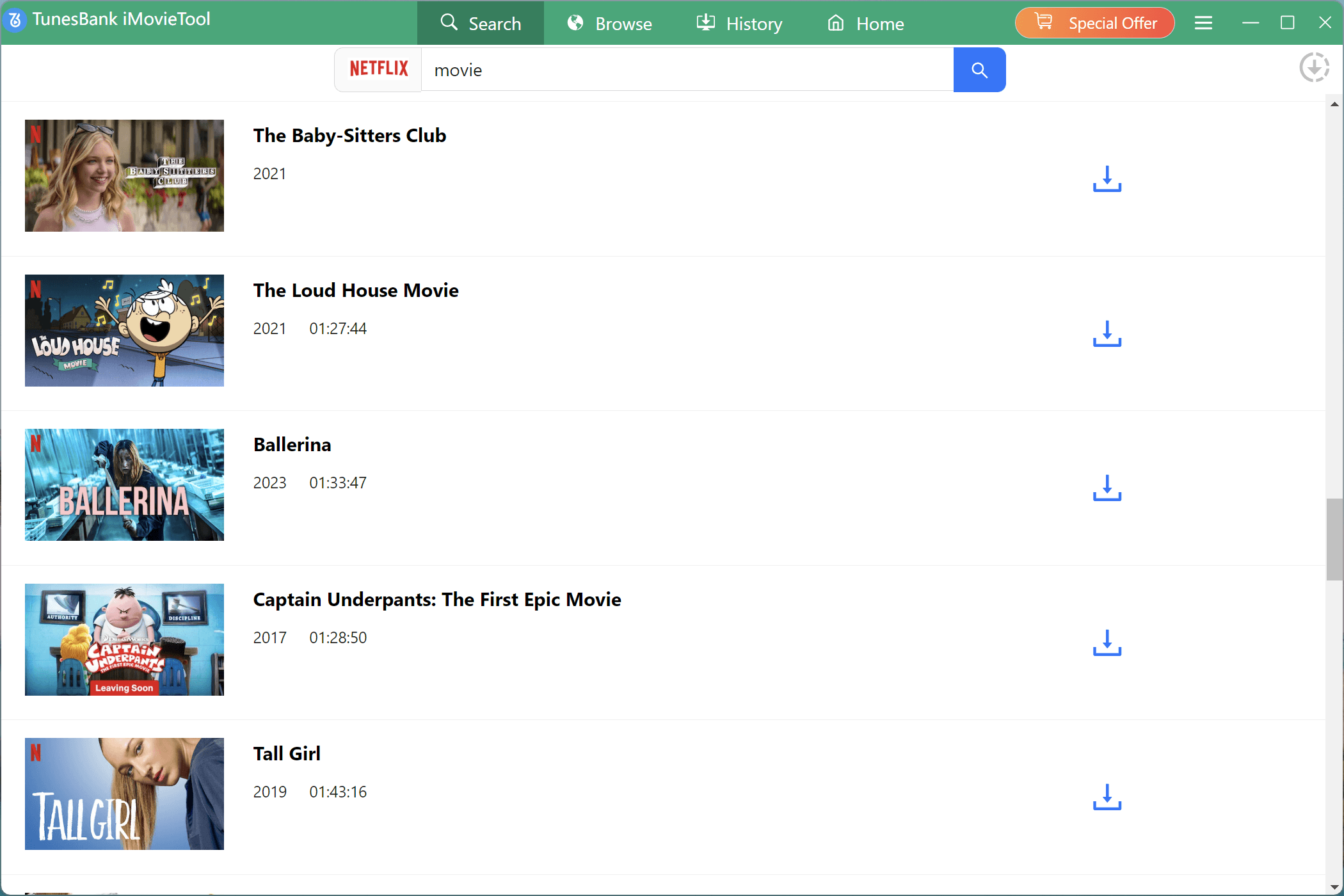Open The Loud House Movie thumbnail
1344x896 pixels.
pyautogui.click(x=124, y=330)
